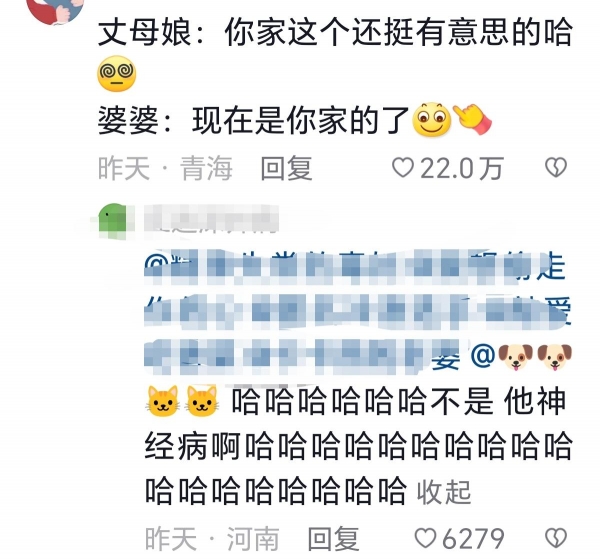Tap the blurred replier username

point(211,219)
